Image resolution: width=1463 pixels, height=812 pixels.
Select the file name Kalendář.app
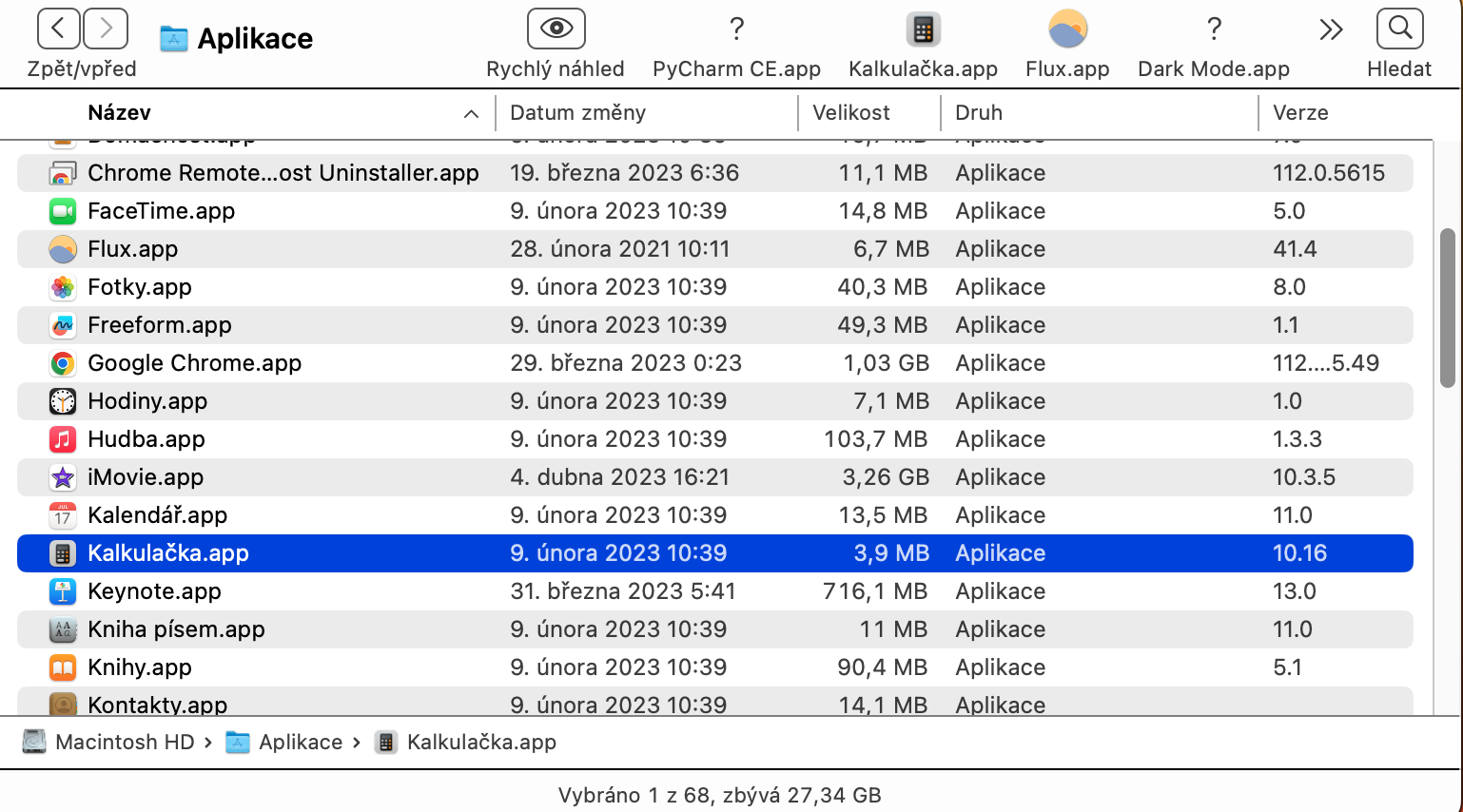(x=158, y=515)
